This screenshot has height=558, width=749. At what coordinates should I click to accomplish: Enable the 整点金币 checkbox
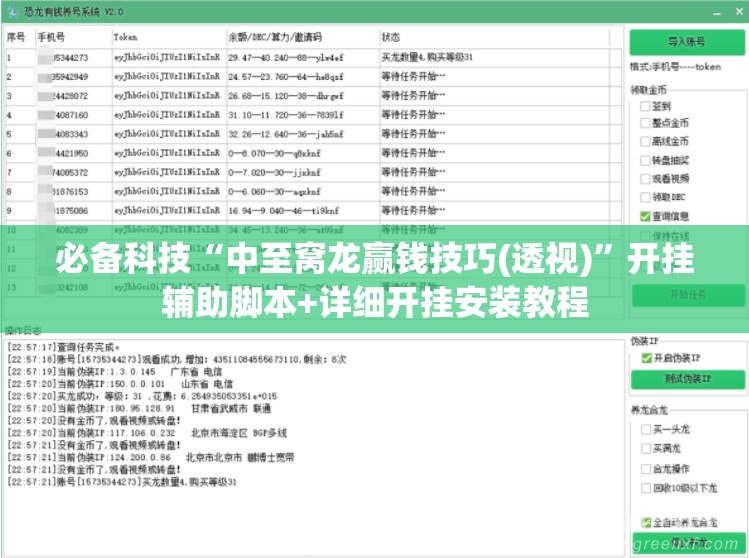(645, 123)
